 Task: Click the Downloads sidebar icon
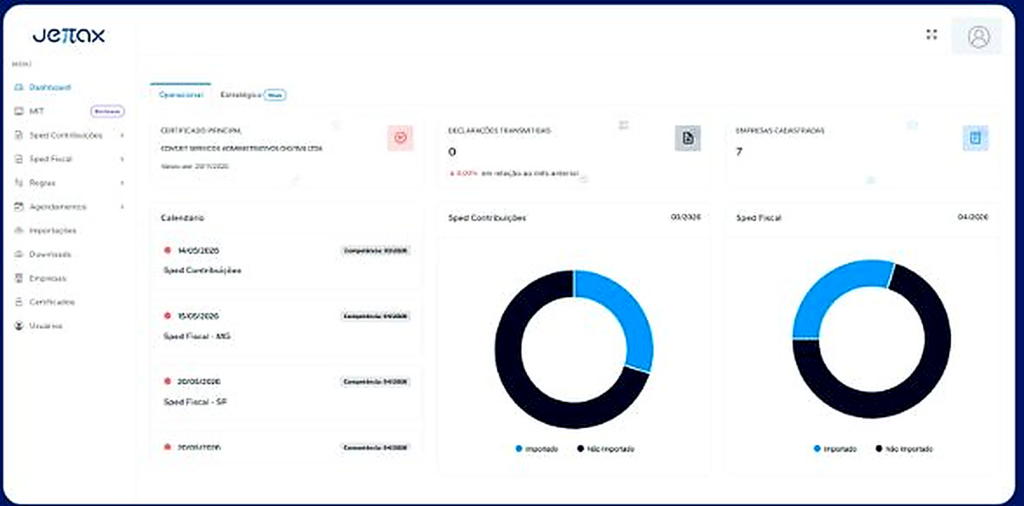tap(19, 254)
